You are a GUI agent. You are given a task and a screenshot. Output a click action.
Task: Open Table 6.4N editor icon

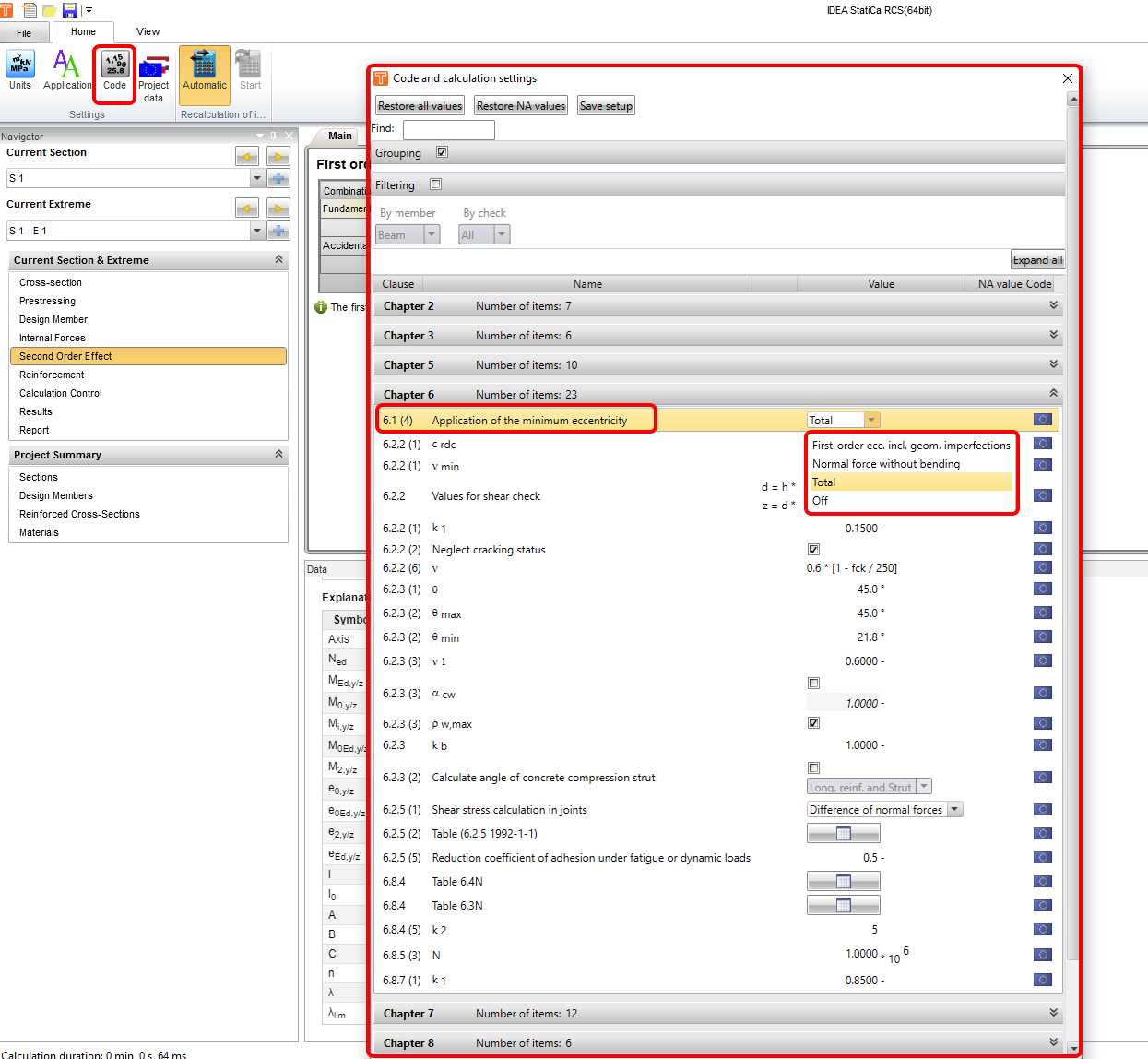click(843, 881)
